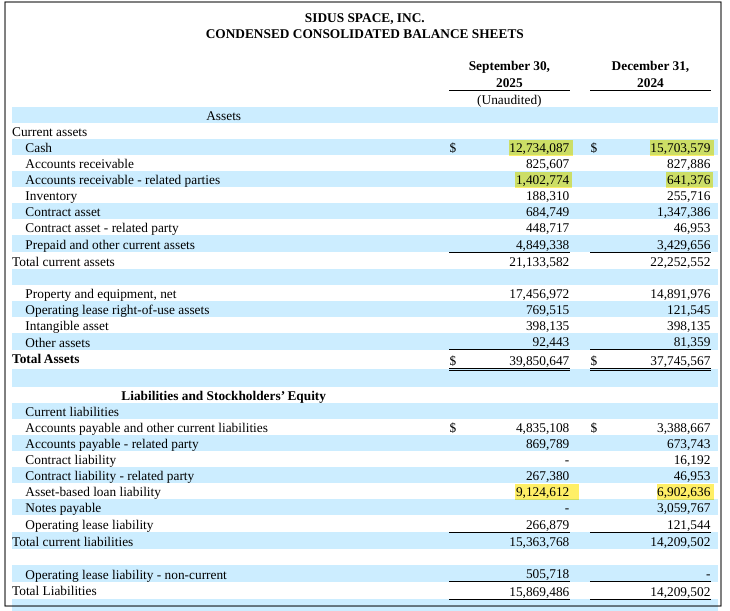Click the 'Current liabilities' label
730x611 pixels.
72,412
